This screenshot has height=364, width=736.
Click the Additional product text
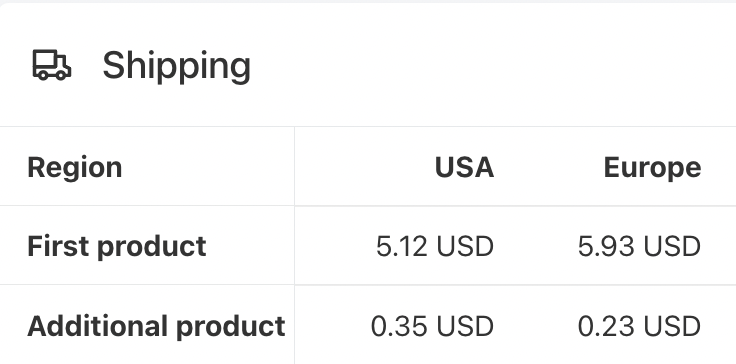[x=156, y=325]
